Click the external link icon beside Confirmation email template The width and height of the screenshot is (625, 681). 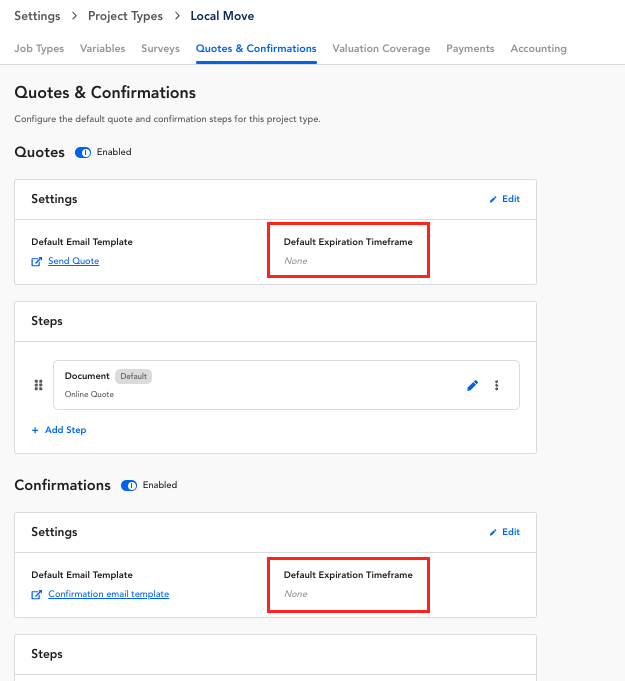pyautogui.click(x=37, y=595)
